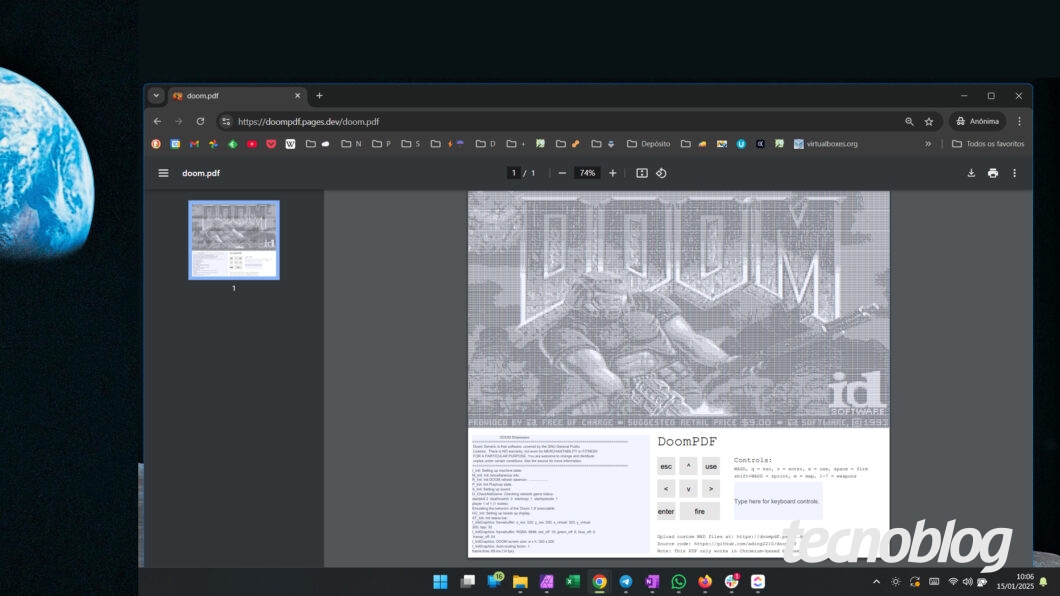Show hidden icons in system tray
Screen dimensions: 1060x596
click(875, 581)
